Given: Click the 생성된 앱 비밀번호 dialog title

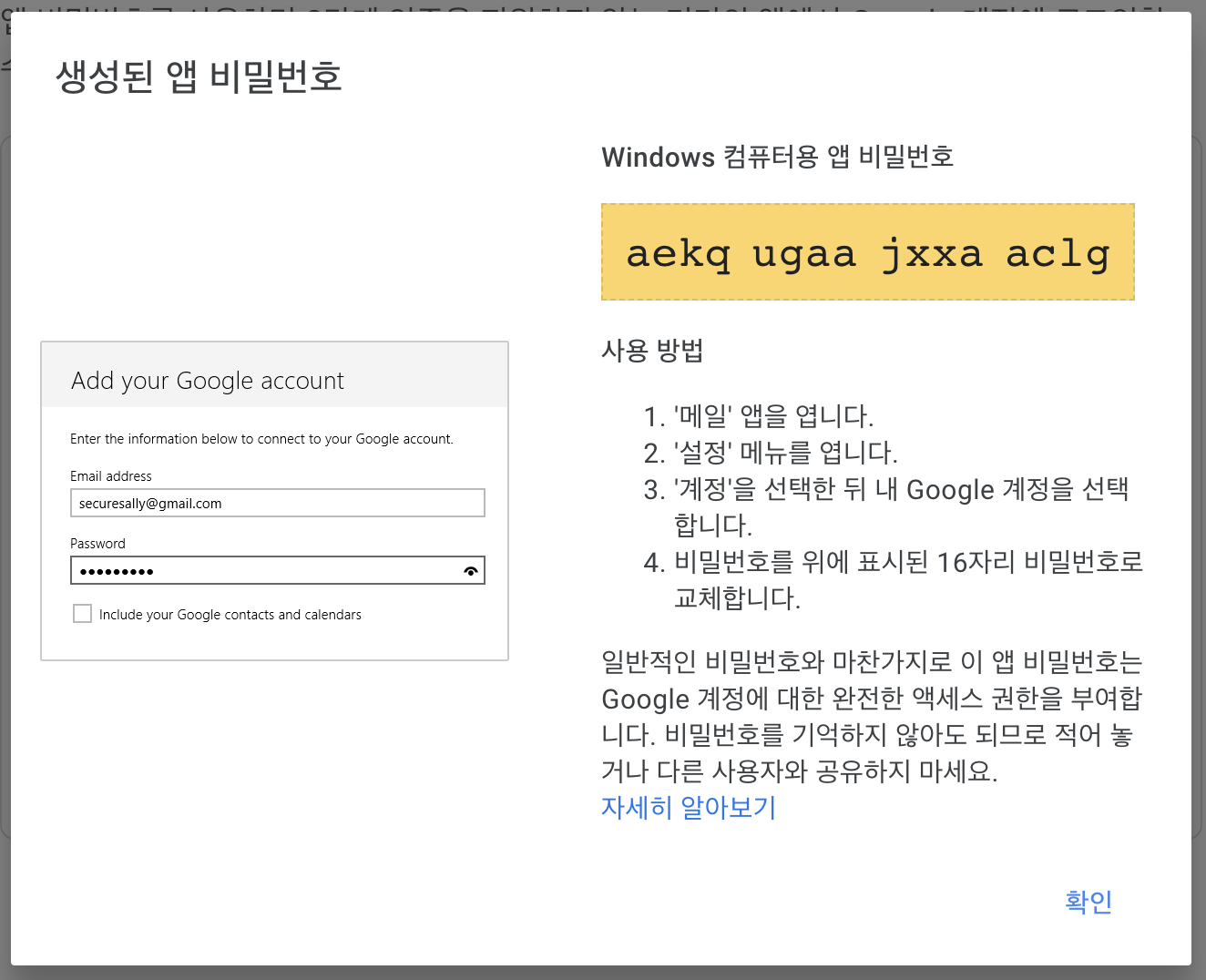Looking at the screenshot, I should 199,76.
